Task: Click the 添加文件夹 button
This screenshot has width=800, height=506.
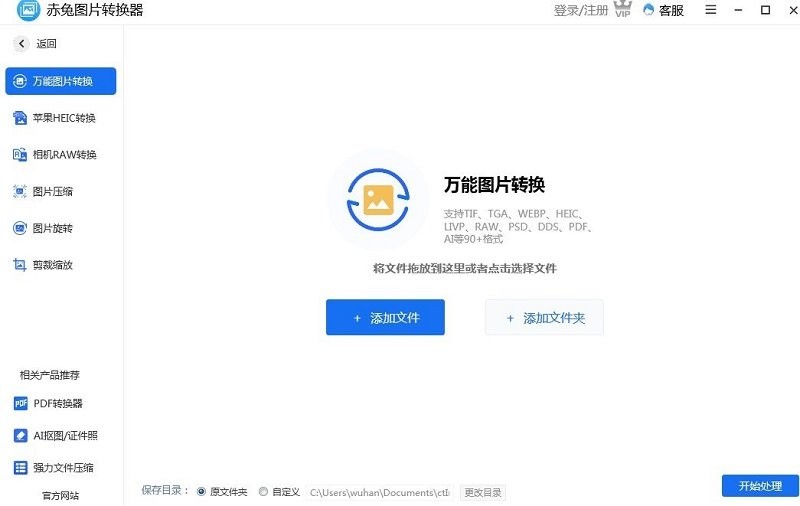Action: 544,317
